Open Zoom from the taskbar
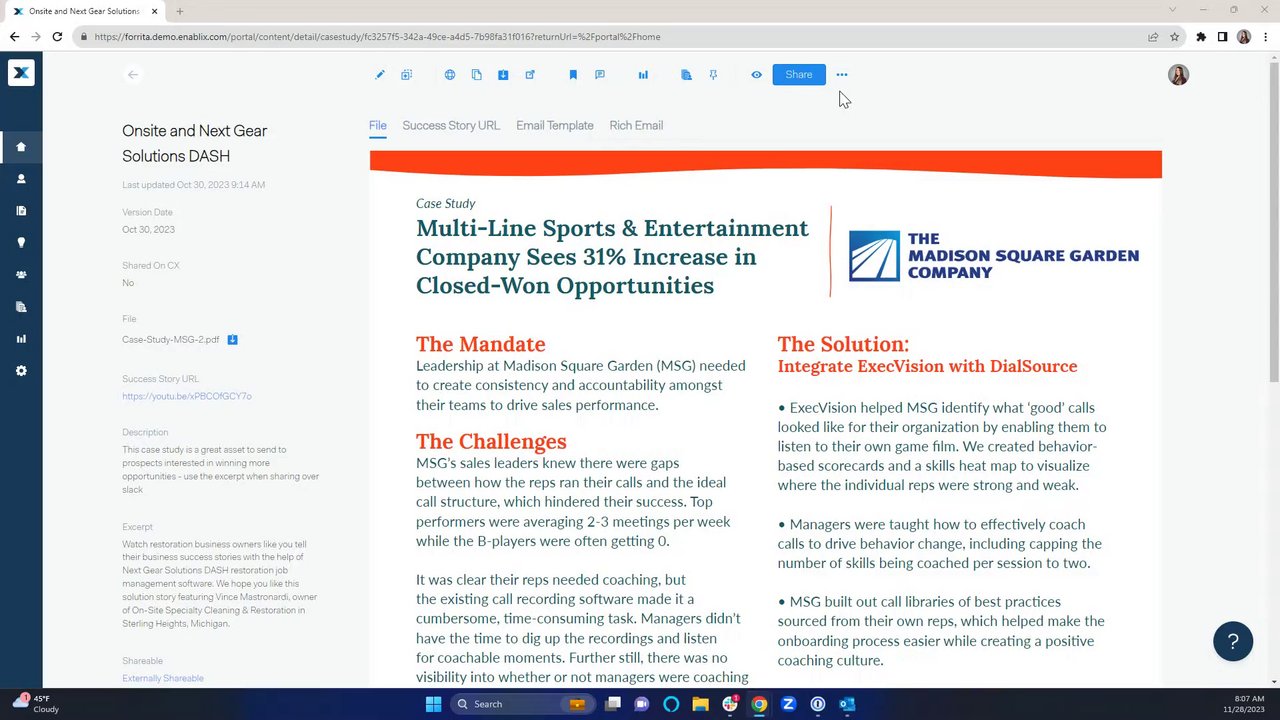 pyautogui.click(x=788, y=704)
